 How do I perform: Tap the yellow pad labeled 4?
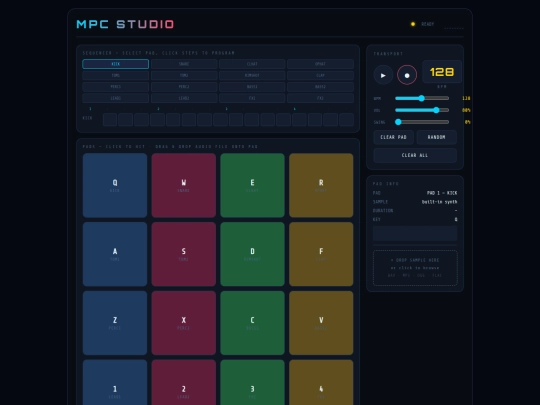[321, 383]
